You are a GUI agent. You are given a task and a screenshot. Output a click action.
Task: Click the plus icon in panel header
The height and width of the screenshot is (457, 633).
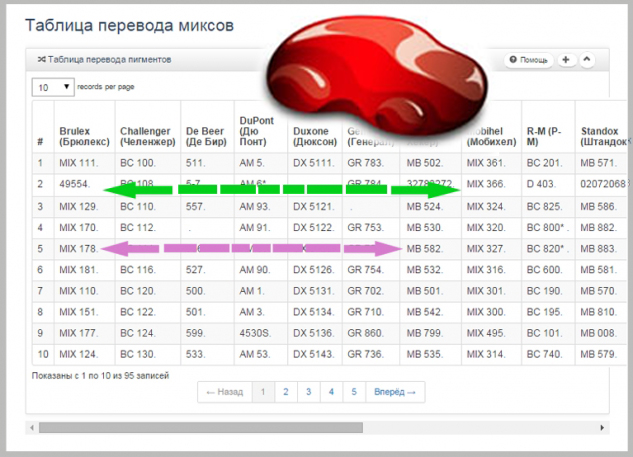[x=566, y=60]
